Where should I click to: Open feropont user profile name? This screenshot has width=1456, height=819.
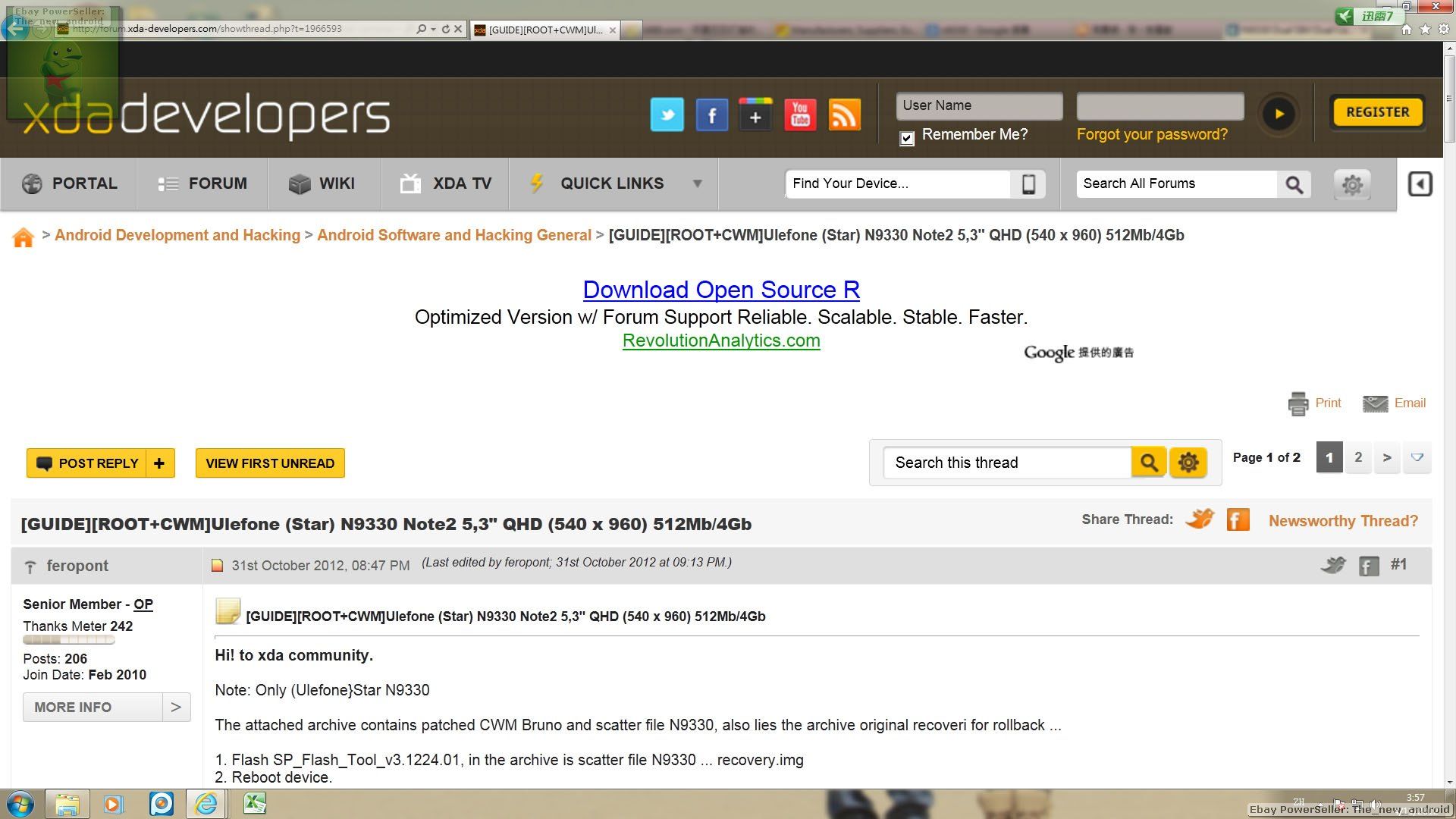77,566
